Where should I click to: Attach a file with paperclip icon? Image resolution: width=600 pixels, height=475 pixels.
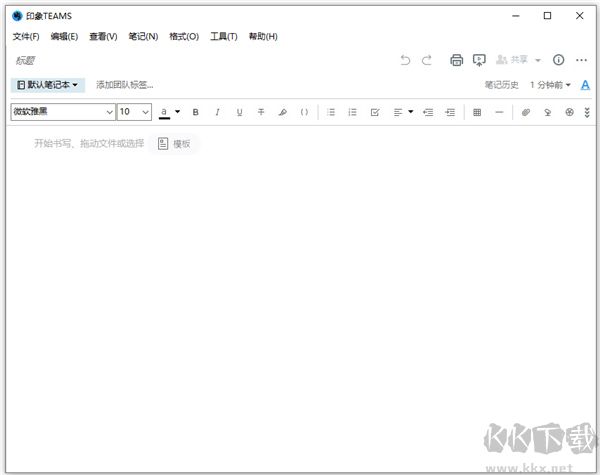pos(526,112)
